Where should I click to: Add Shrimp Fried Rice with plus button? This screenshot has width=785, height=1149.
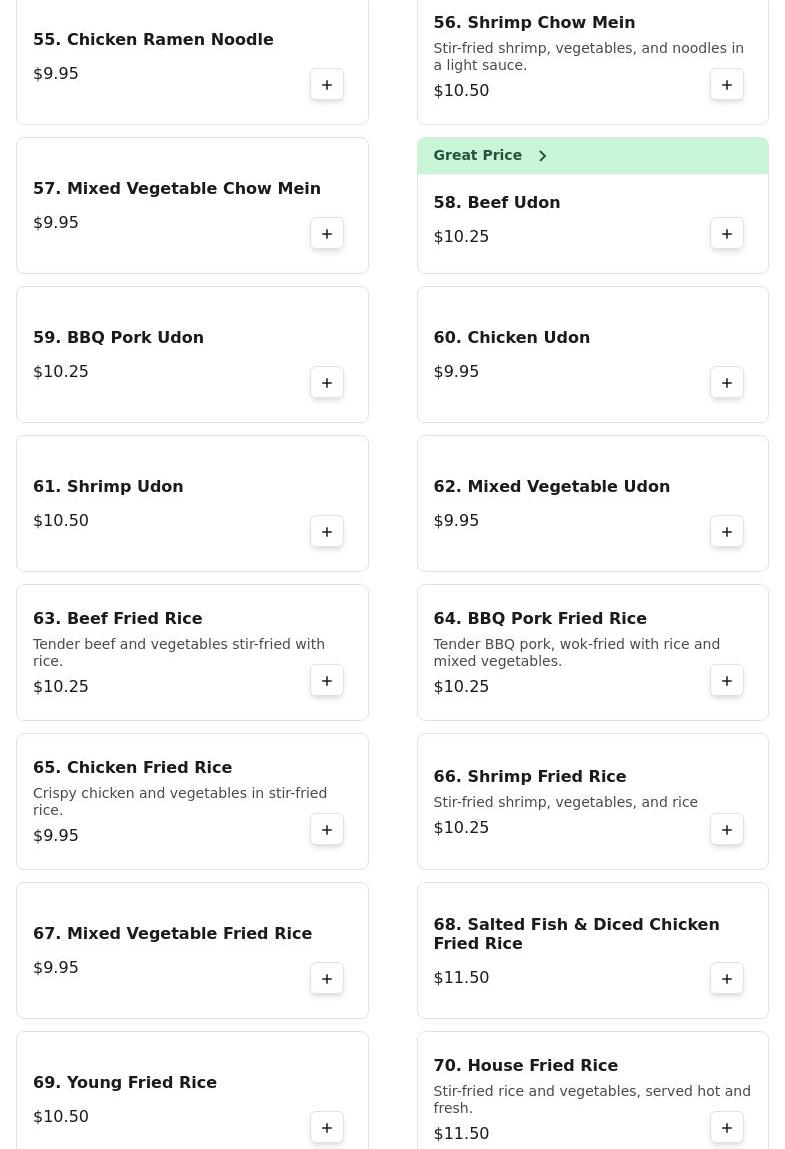pyautogui.click(x=727, y=830)
